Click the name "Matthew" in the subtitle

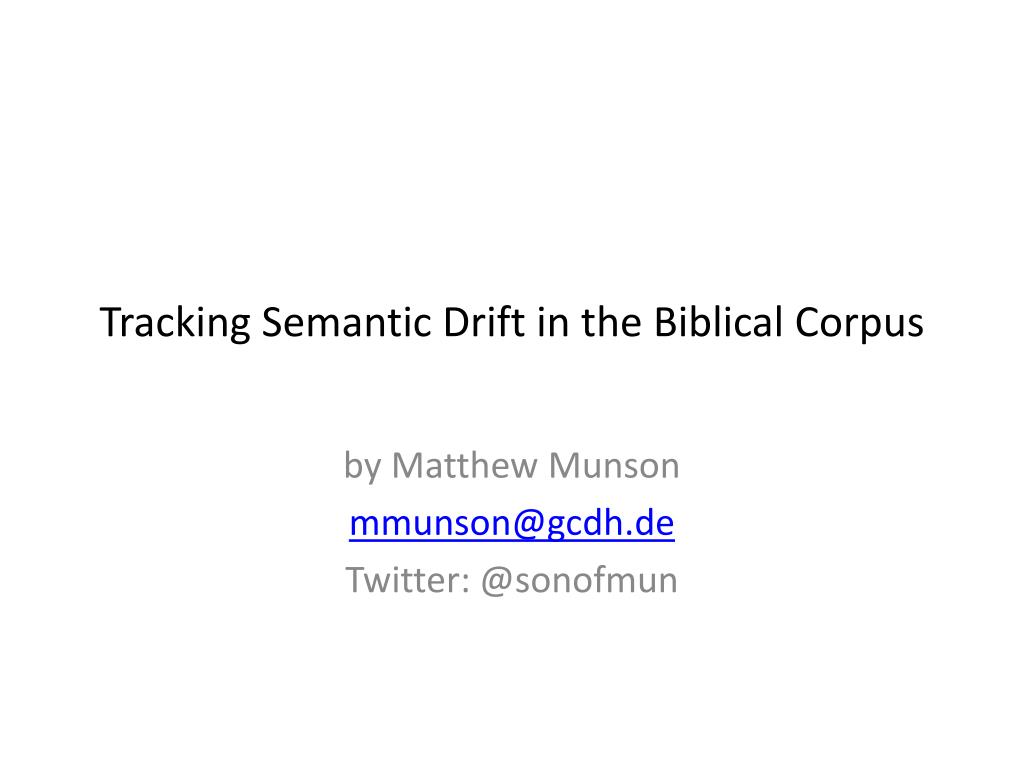tap(464, 466)
